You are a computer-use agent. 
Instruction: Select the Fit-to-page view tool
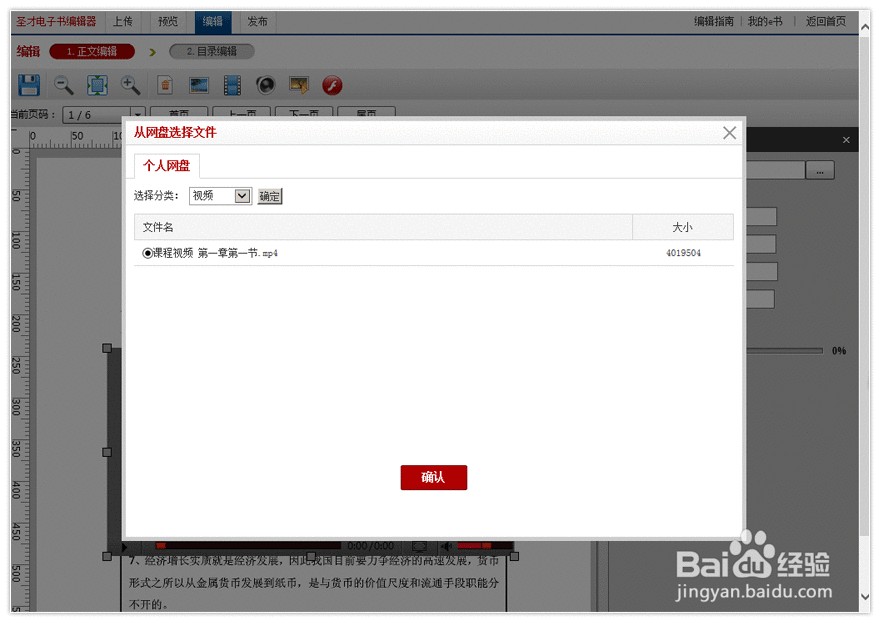(x=97, y=85)
